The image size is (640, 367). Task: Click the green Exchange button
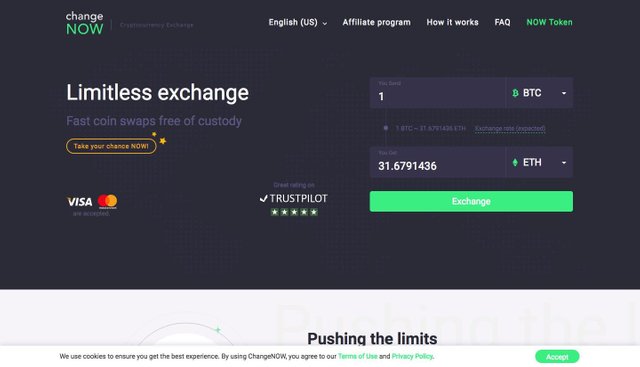[x=471, y=201]
